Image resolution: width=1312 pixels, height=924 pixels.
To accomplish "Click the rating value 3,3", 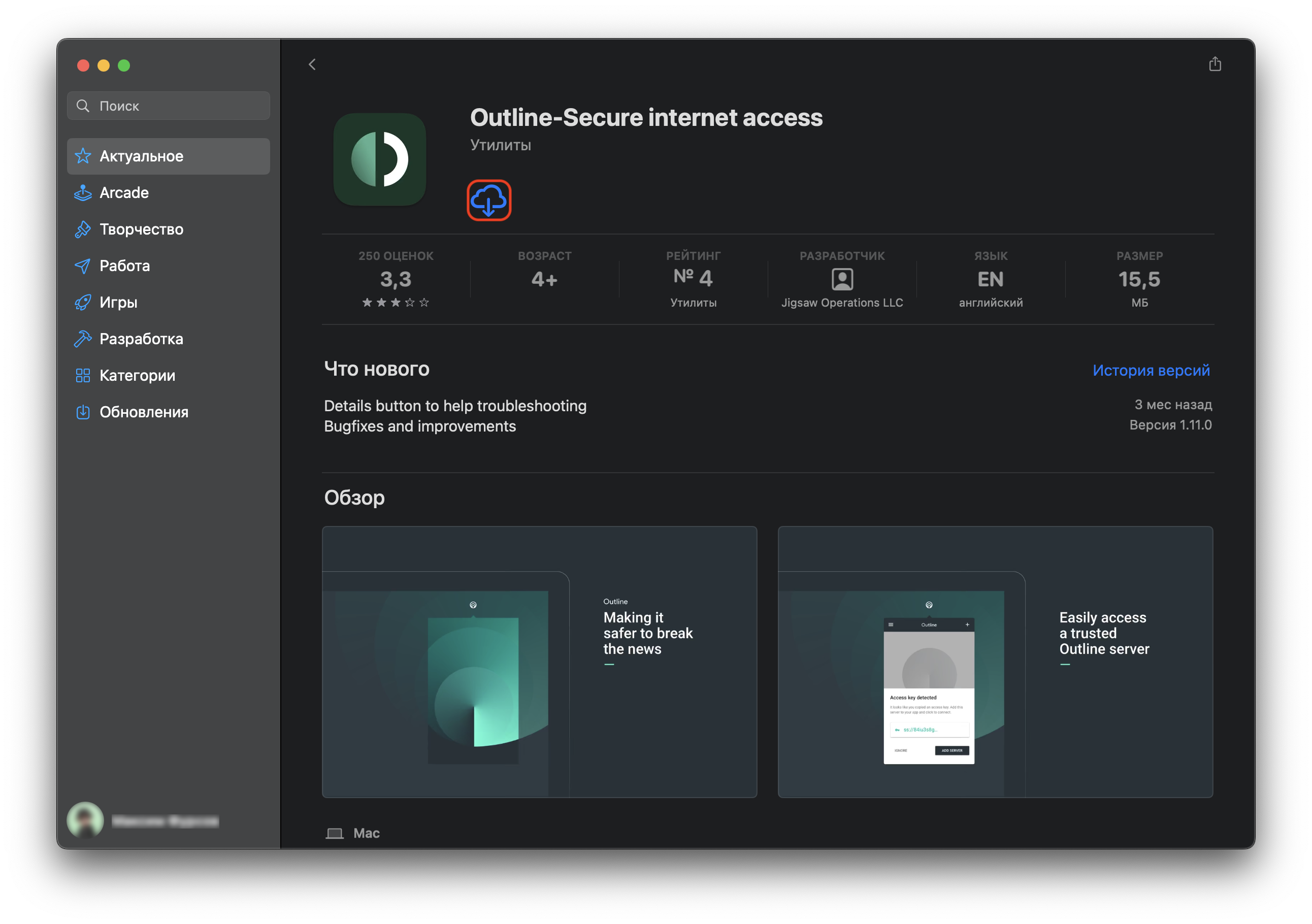I will point(396,279).
